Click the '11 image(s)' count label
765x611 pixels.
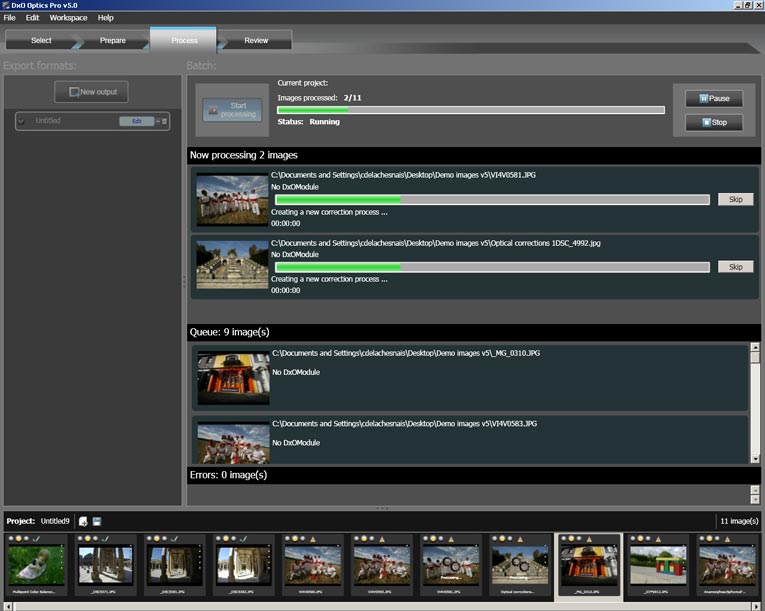tap(739, 521)
